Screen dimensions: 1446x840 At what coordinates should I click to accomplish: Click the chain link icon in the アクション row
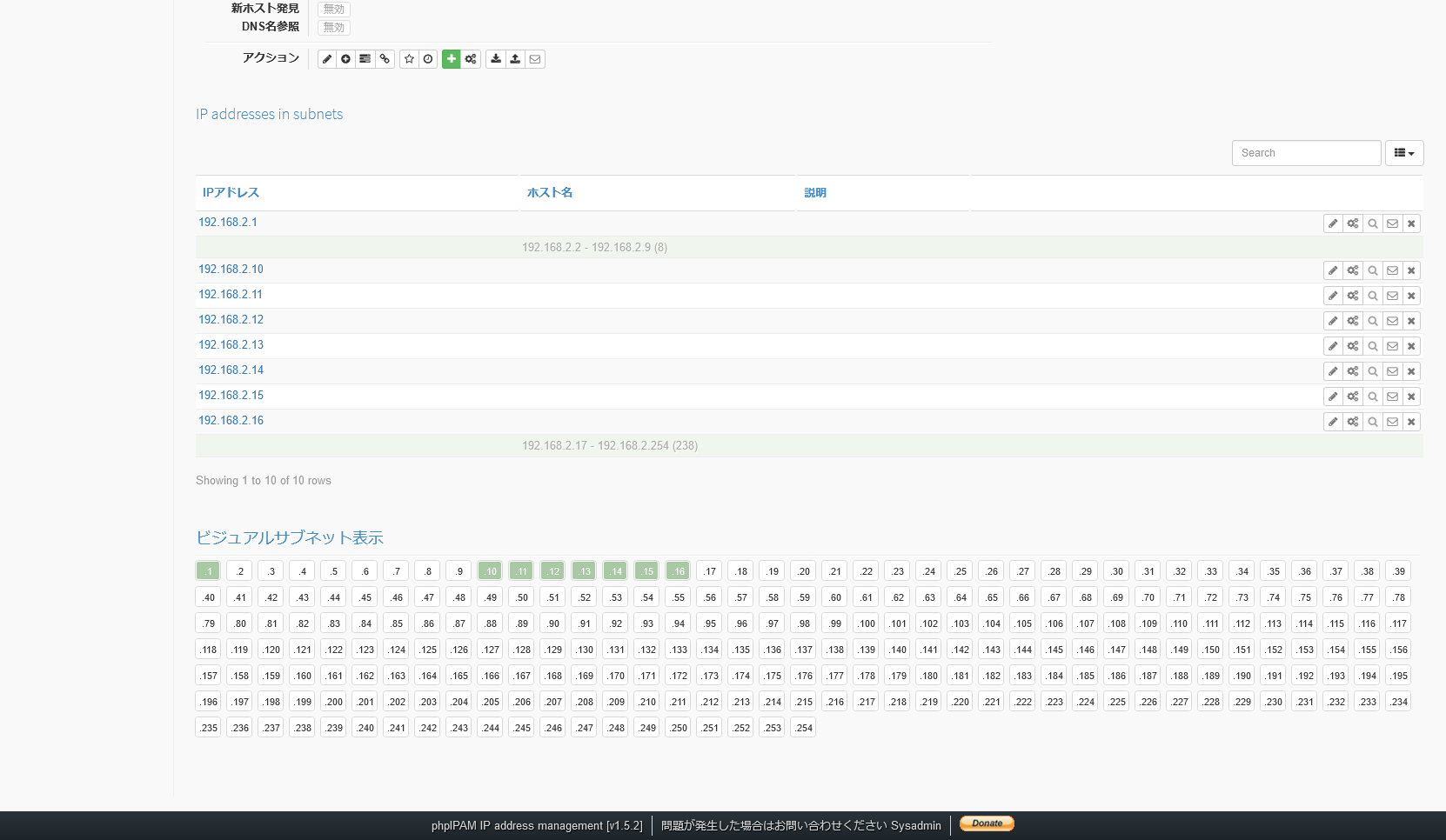tap(385, 59)
